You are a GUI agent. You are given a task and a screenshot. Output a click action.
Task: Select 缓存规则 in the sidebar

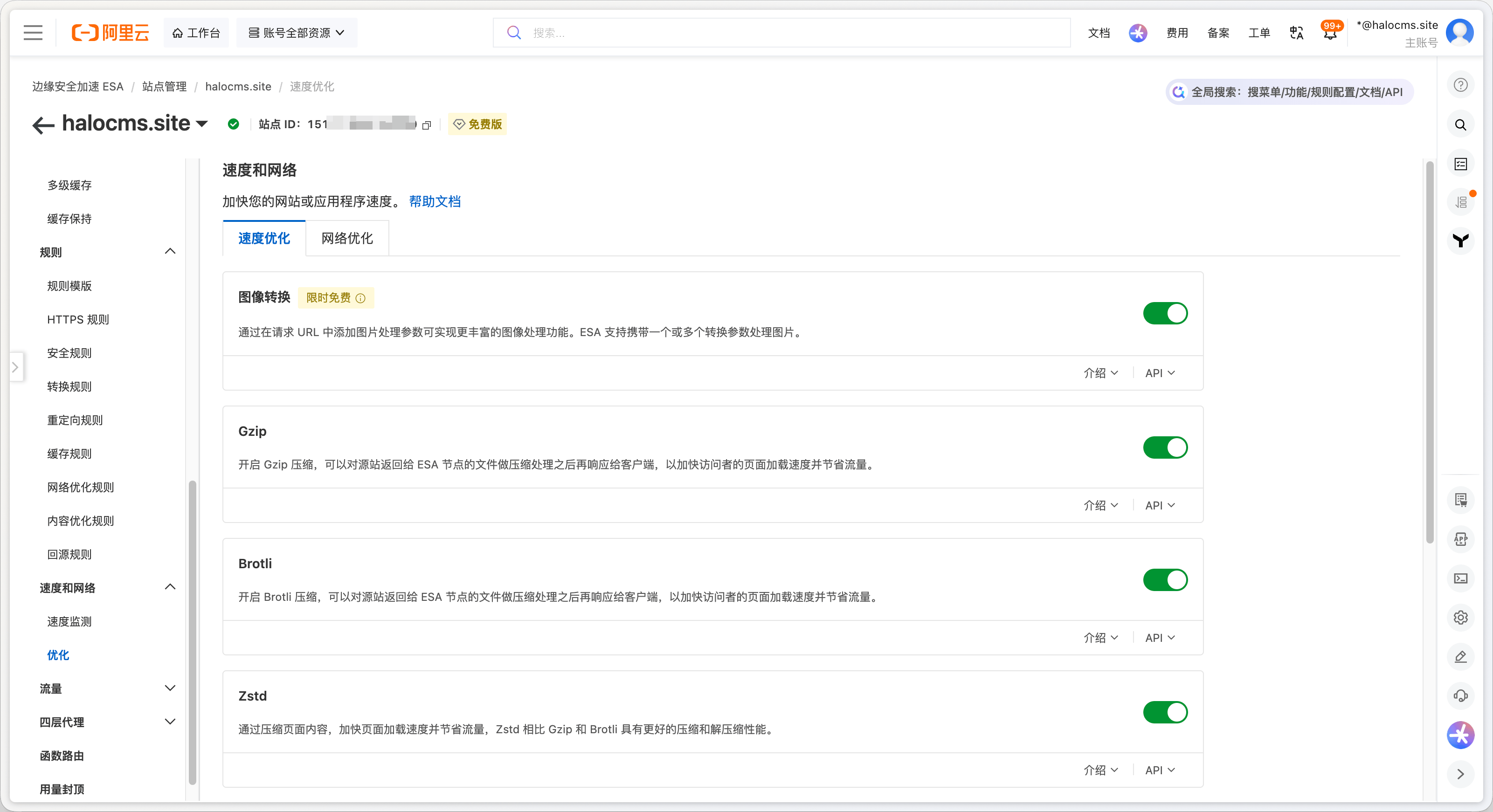point(69,454)
